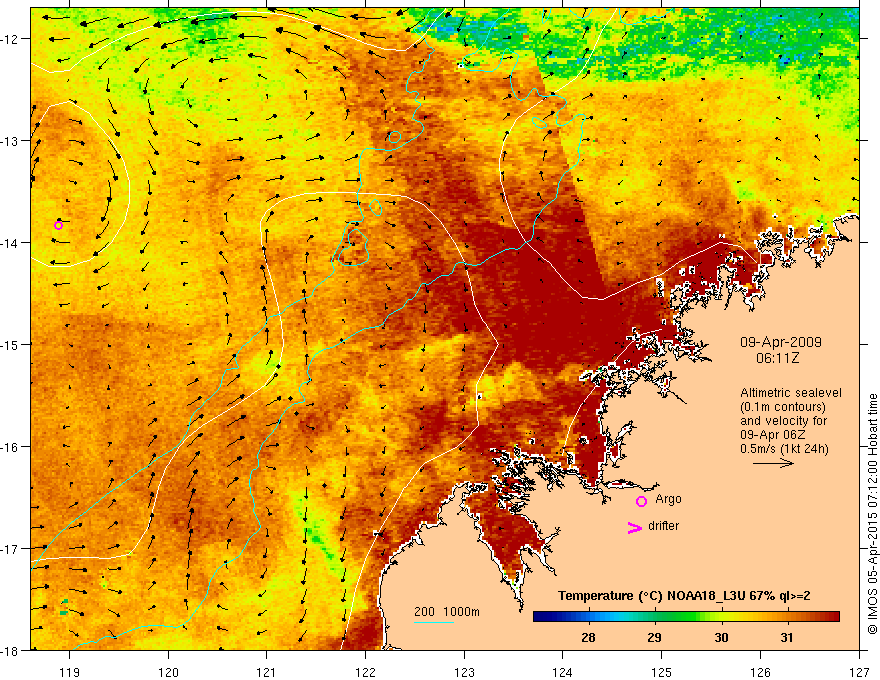Click the 'and velocity for' text line
880x680 pixels.
point(783,421)
